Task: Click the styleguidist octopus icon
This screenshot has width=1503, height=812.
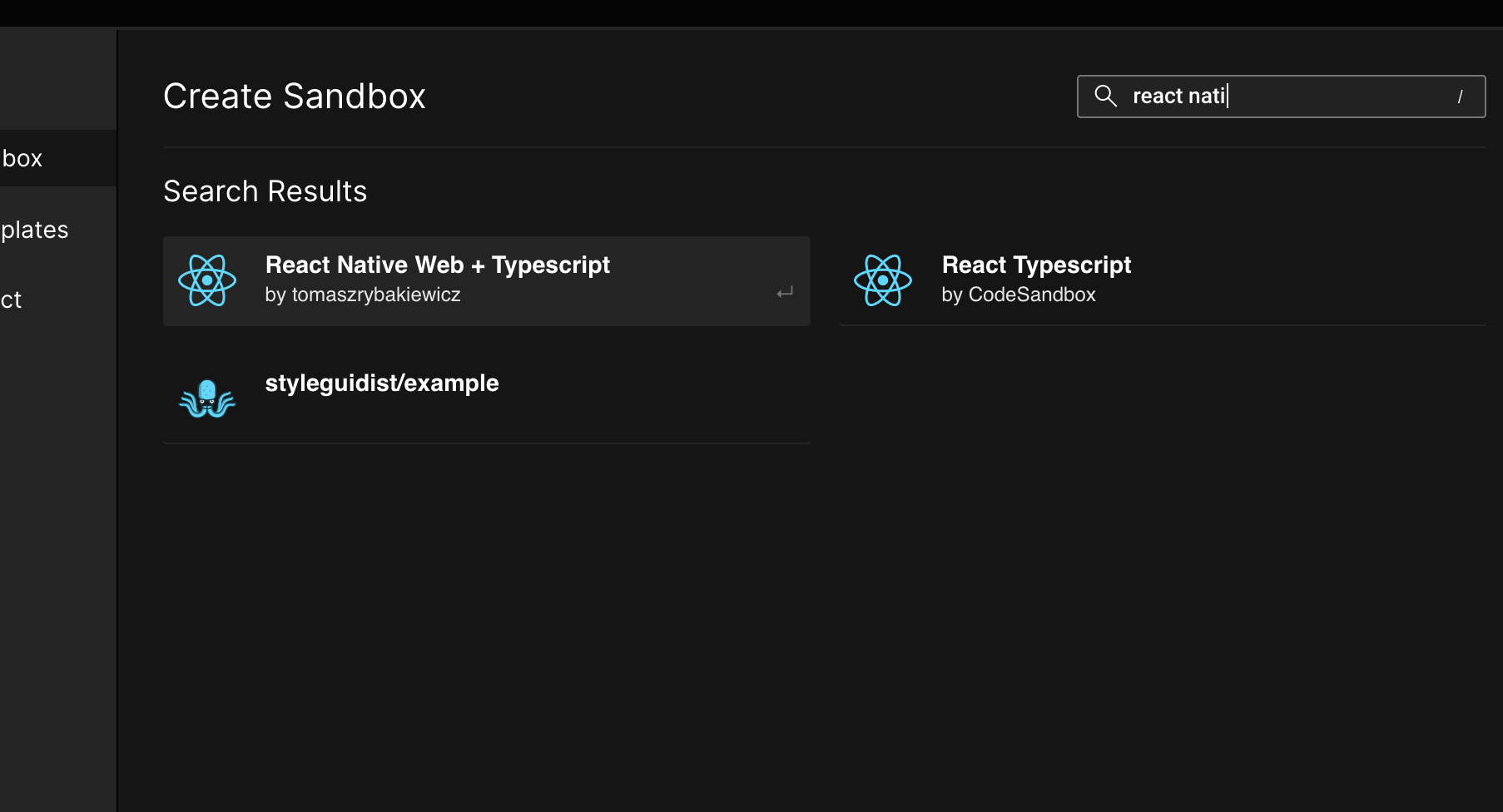Action: (x=207, y=399)
